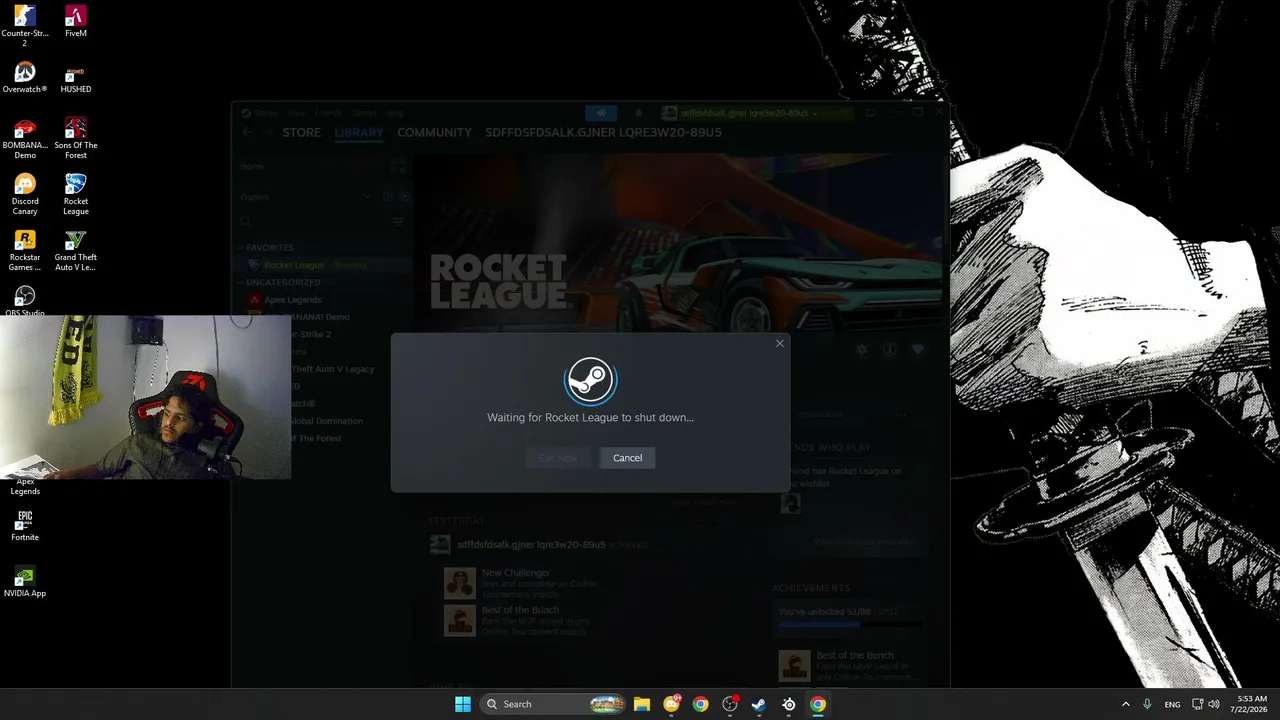Switch to the active Chrome window on taskbar
This screenshot has height=720, width=1280.
tap(818, 704)
